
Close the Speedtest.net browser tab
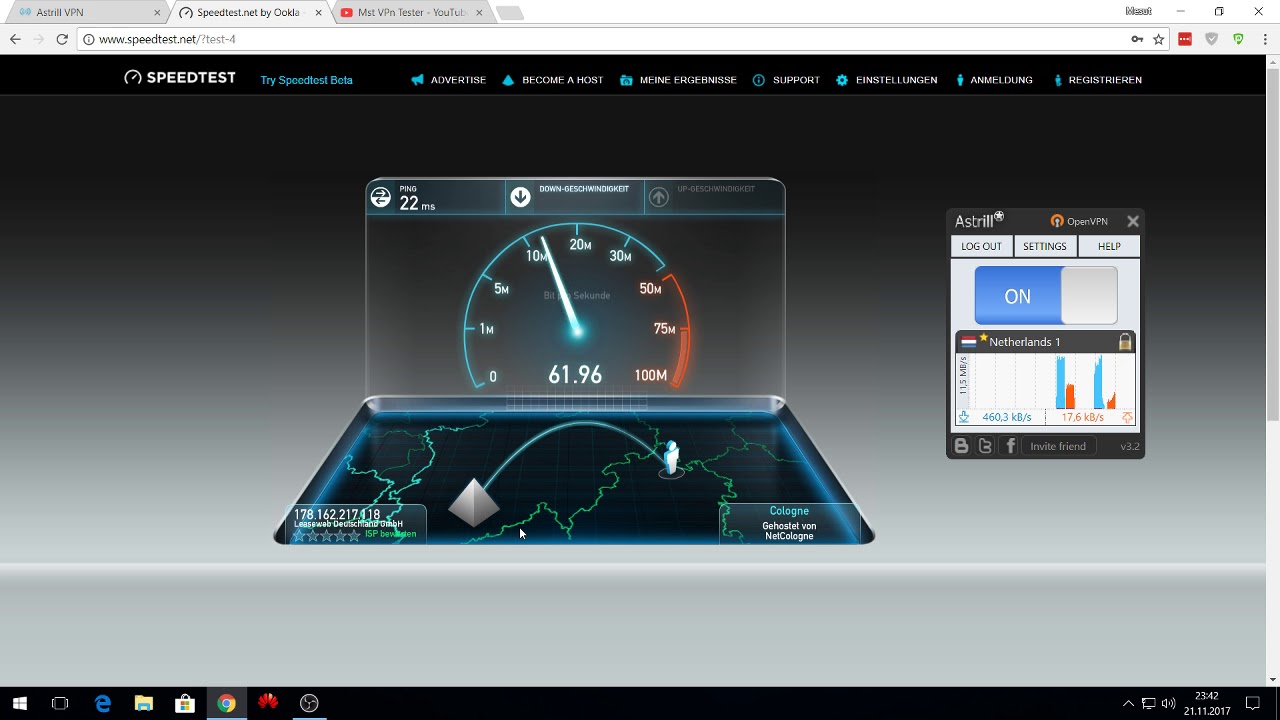tap(319, 13)
